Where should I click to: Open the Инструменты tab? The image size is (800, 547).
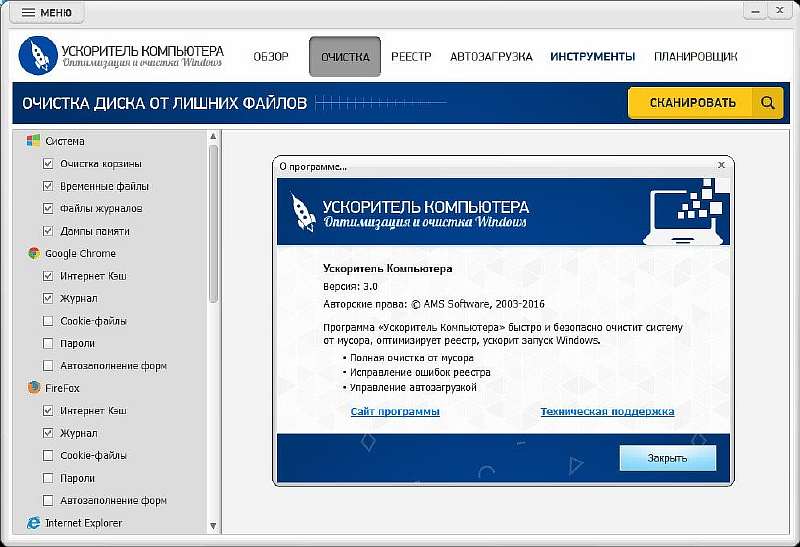[x=592, y=57]
